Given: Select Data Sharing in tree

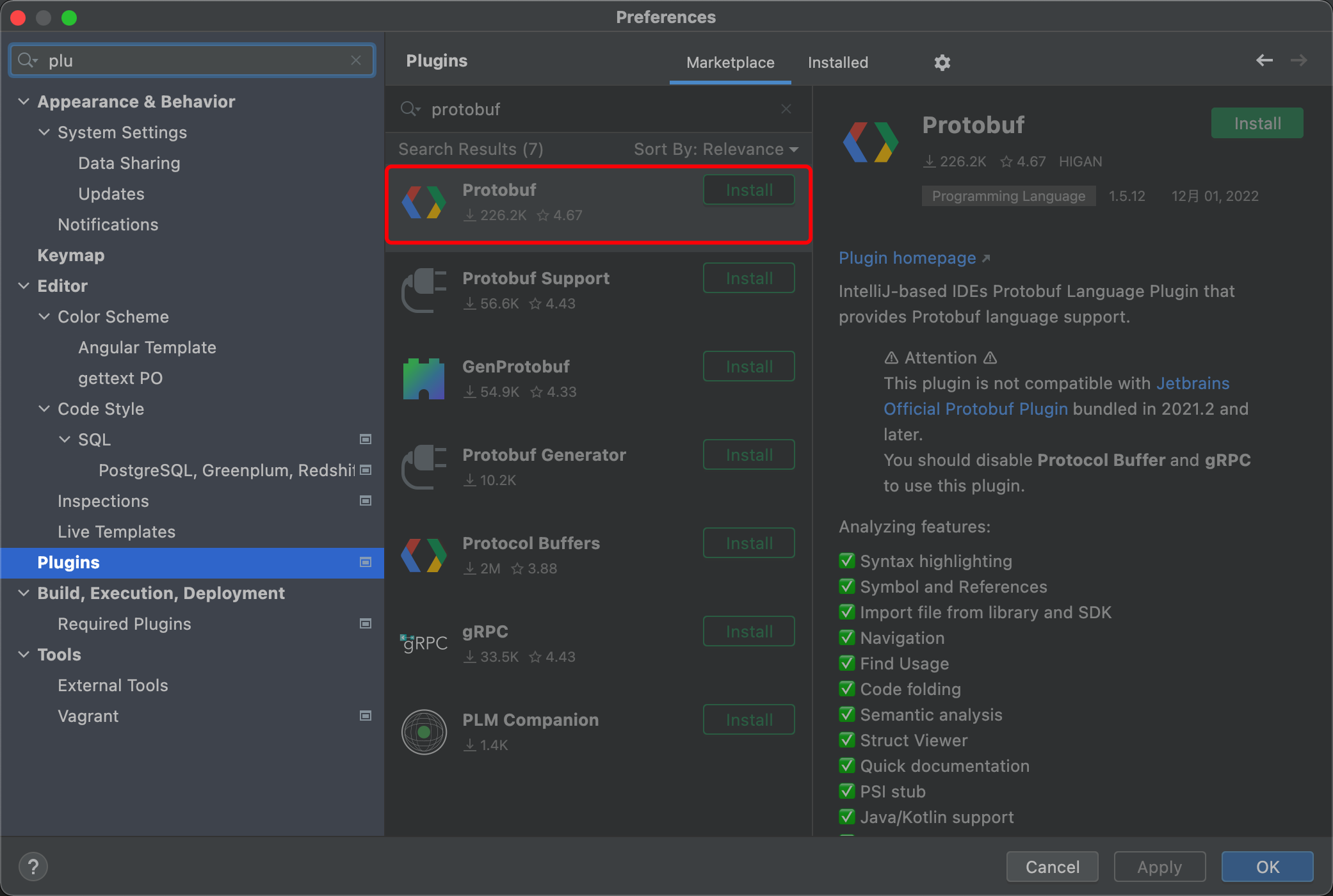Looking at the screenshot, I should [x=129, y=163].
